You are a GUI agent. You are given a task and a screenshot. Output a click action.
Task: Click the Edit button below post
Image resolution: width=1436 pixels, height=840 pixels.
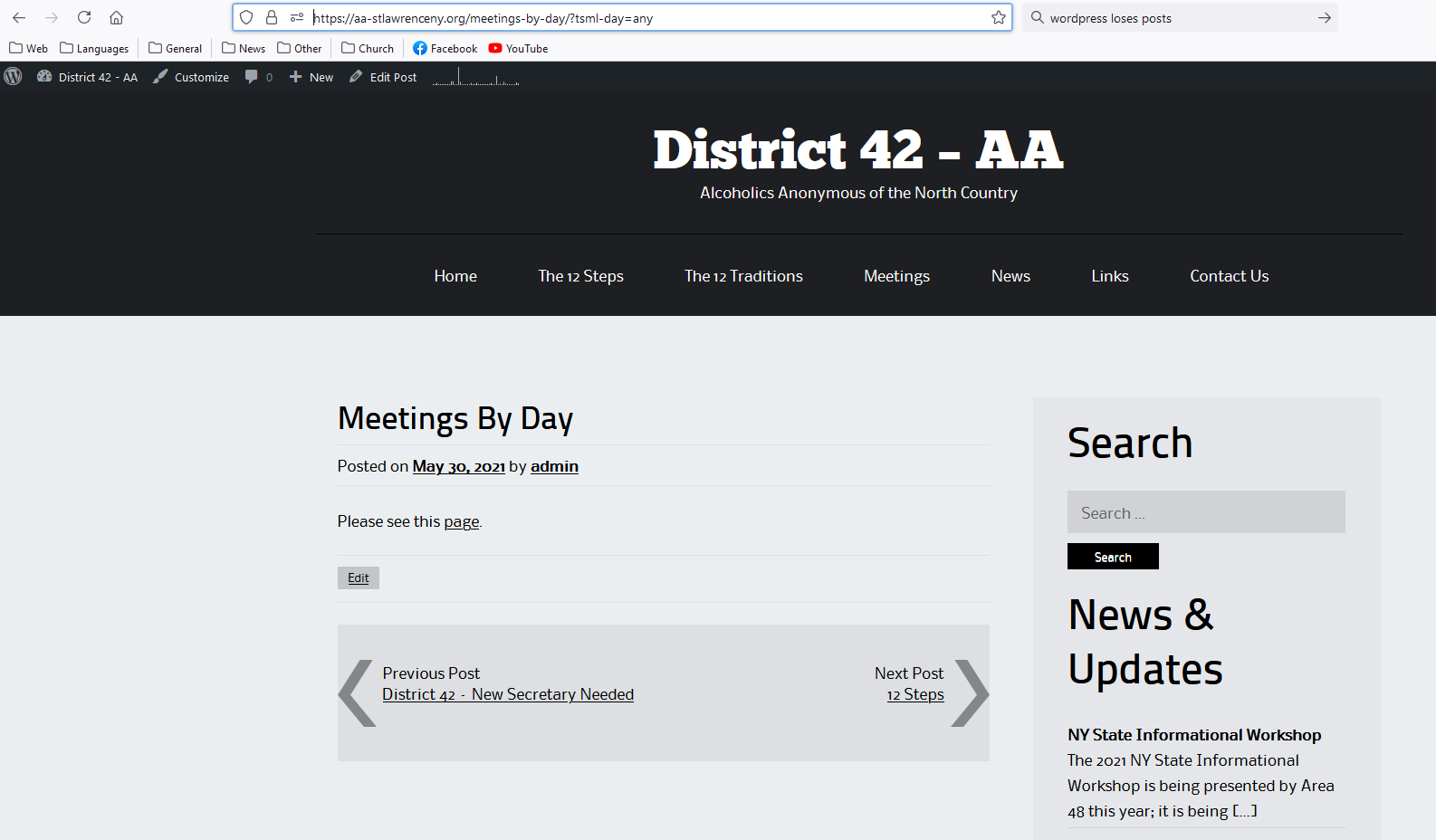[x=359, y=577]
